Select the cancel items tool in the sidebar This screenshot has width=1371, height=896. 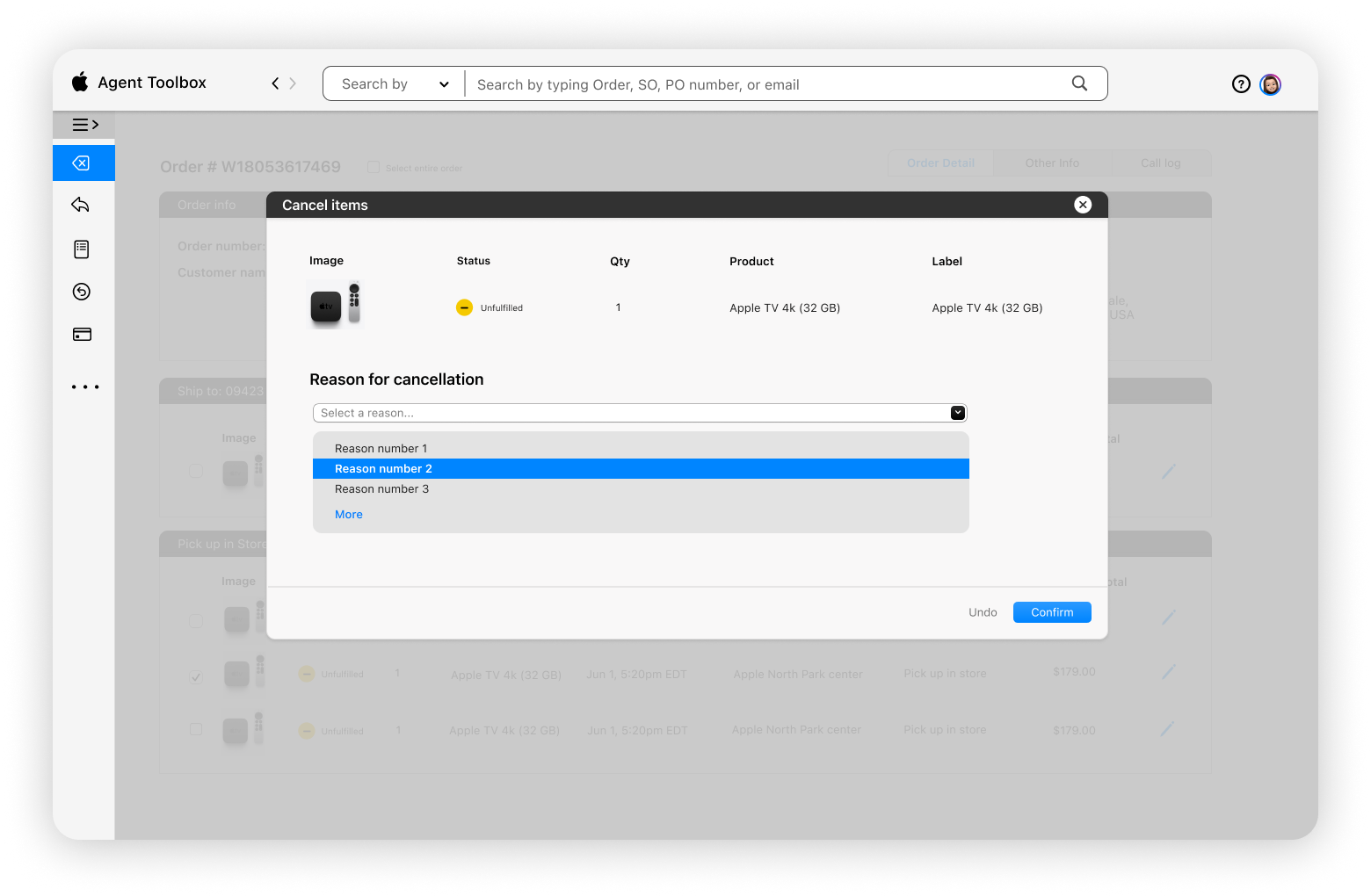pos(83,163)
